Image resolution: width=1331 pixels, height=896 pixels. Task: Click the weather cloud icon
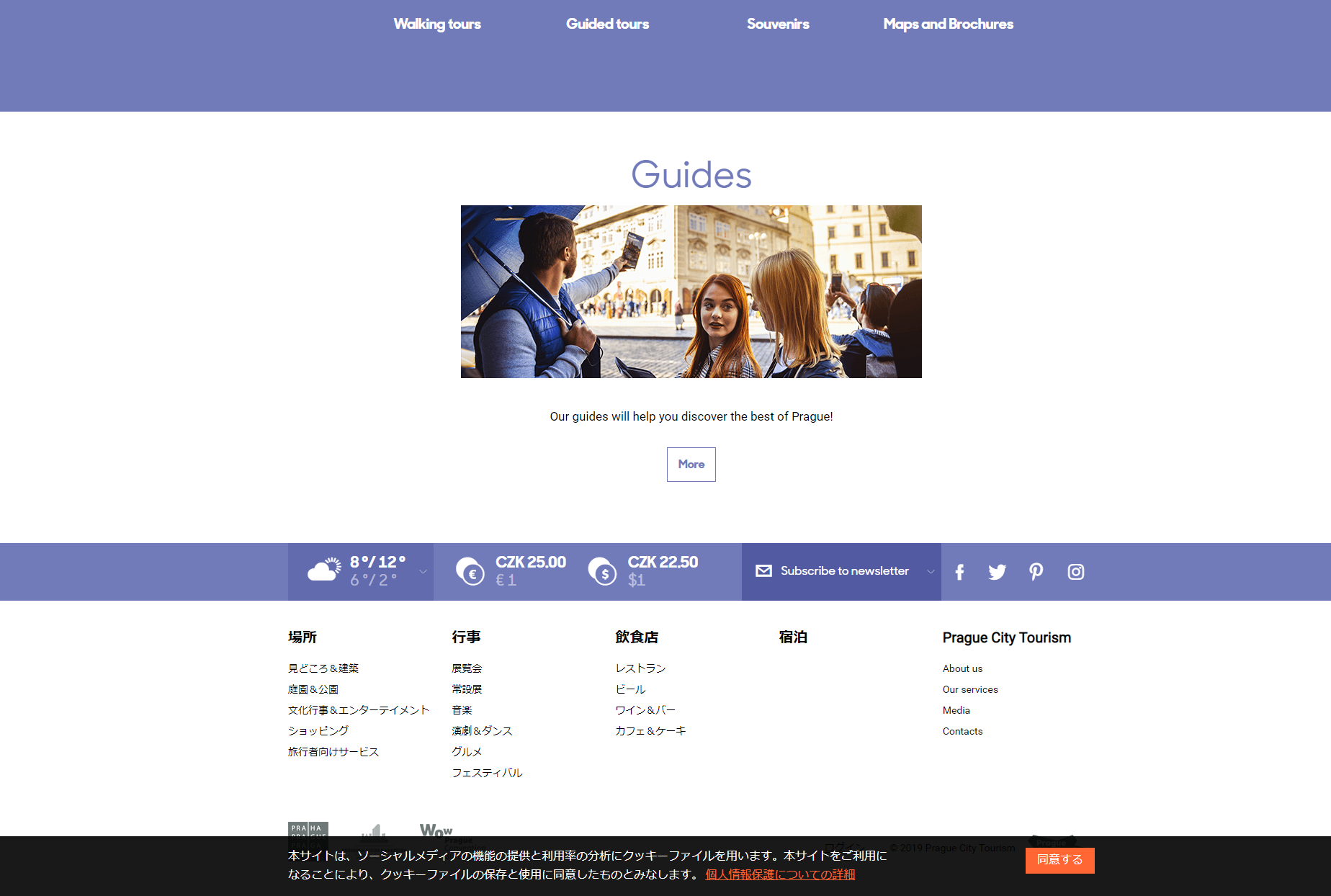[324, 569]
